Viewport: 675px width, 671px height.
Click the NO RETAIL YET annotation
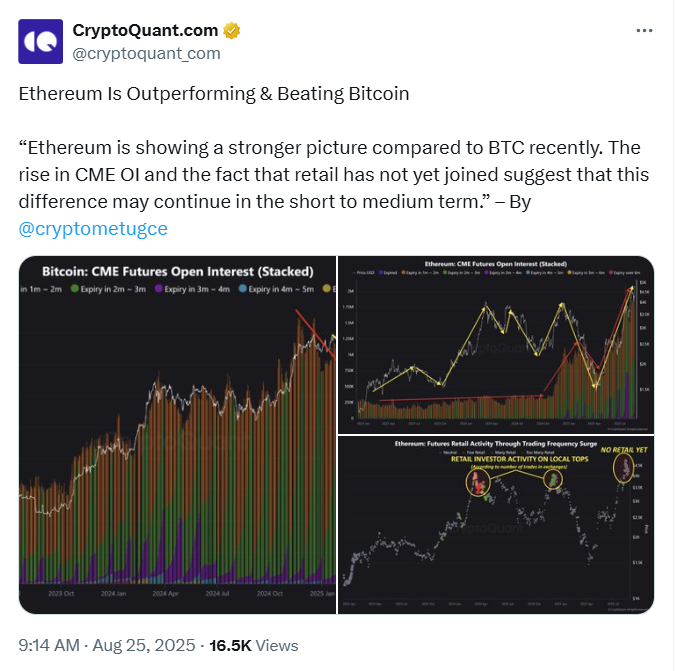point(624,450)
